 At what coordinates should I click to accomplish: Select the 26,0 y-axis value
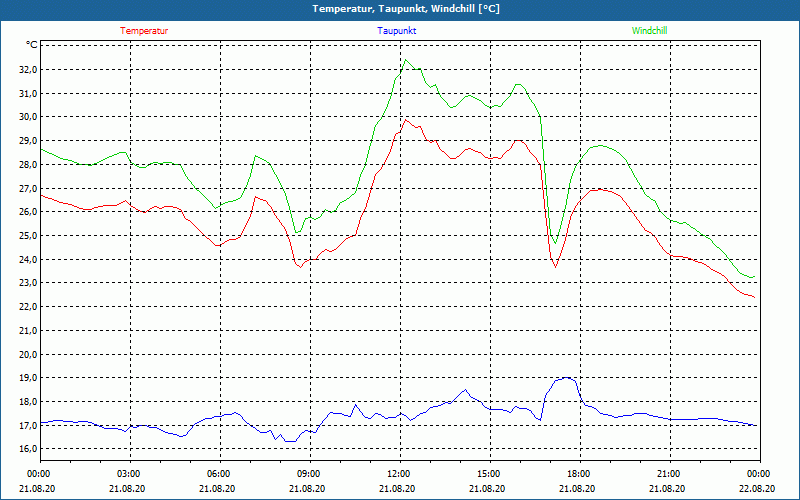coord(29,212)
